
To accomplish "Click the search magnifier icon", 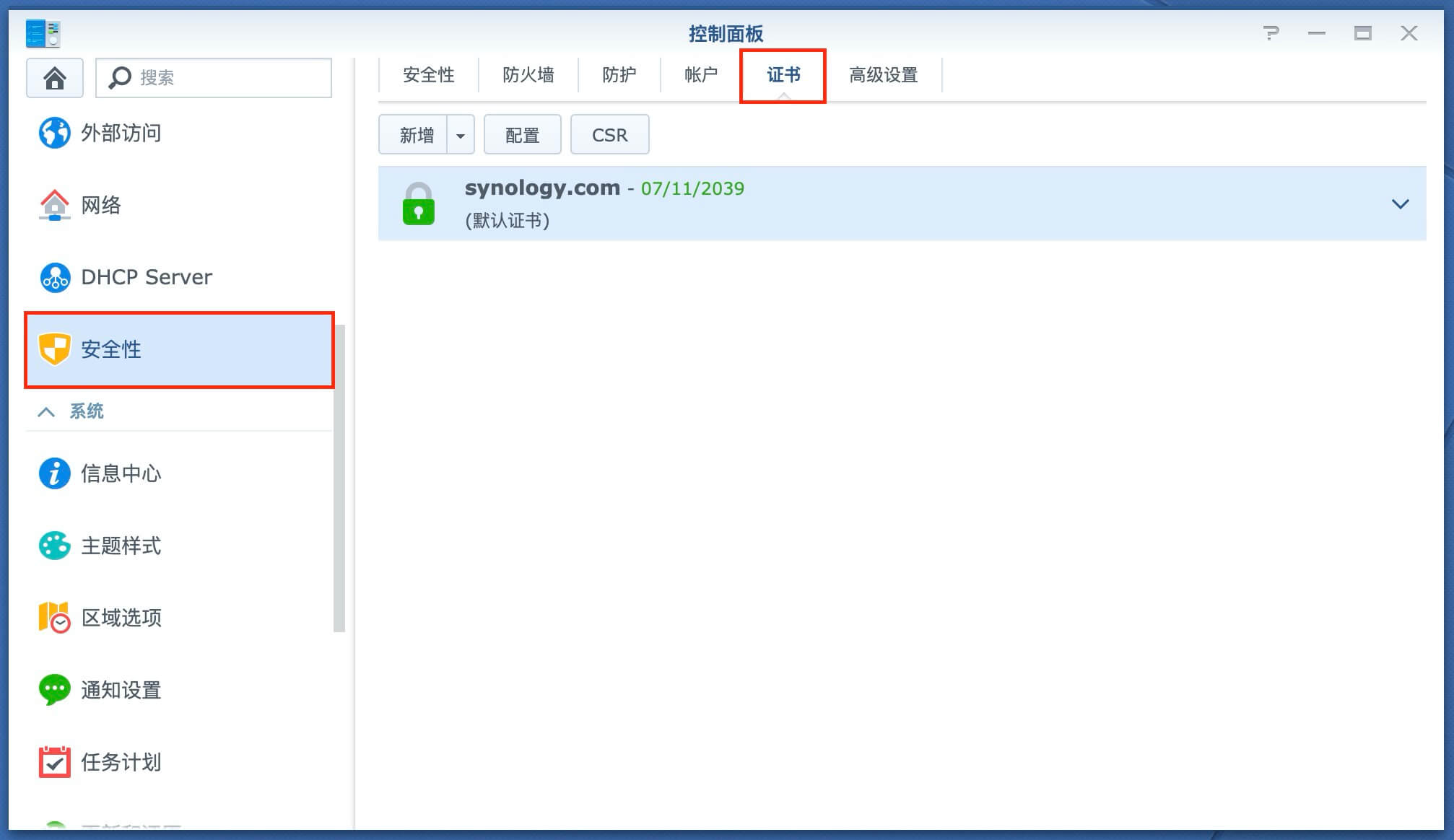I will coord(120,77).
